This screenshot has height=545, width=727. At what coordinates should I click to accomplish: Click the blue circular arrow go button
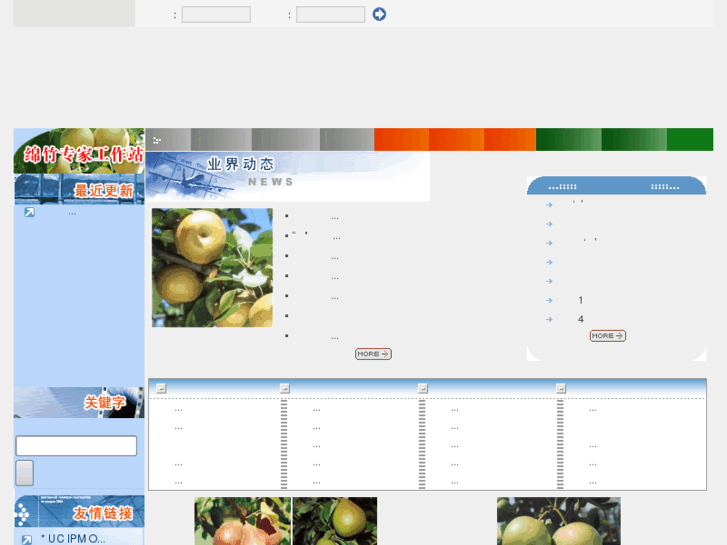pos(379,14)
